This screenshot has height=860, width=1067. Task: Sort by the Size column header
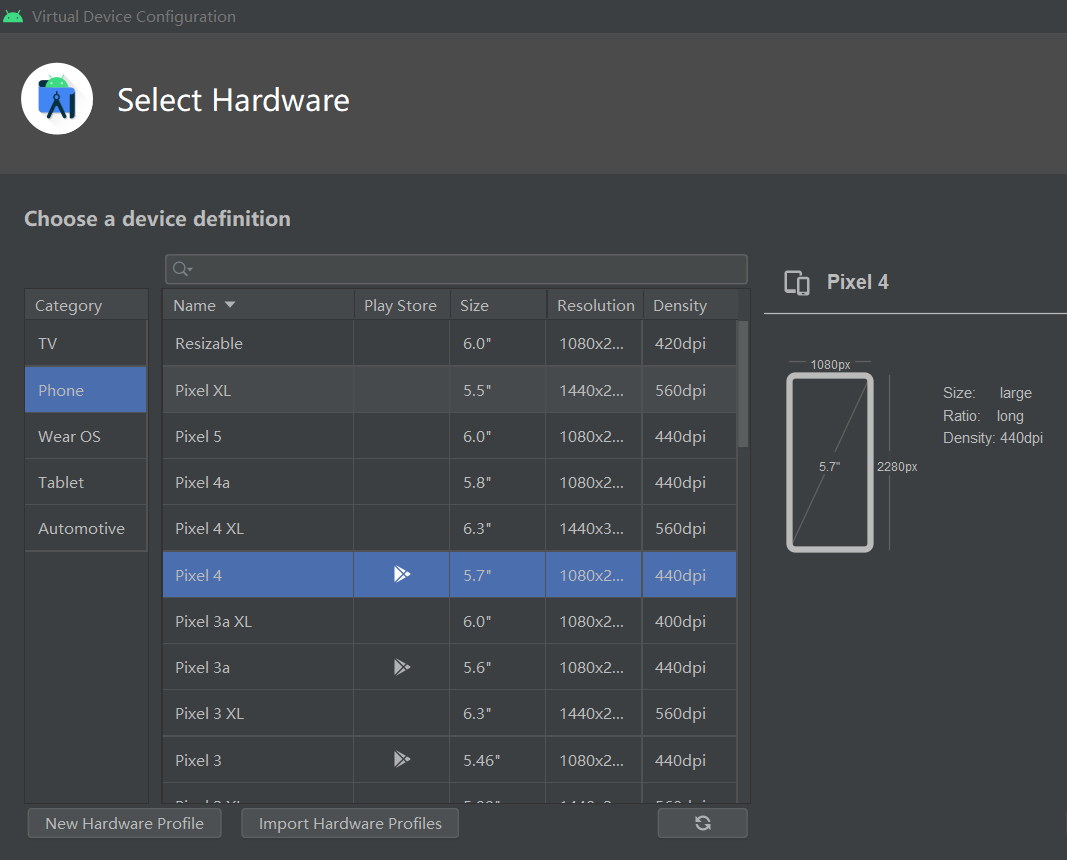(498, 305)
